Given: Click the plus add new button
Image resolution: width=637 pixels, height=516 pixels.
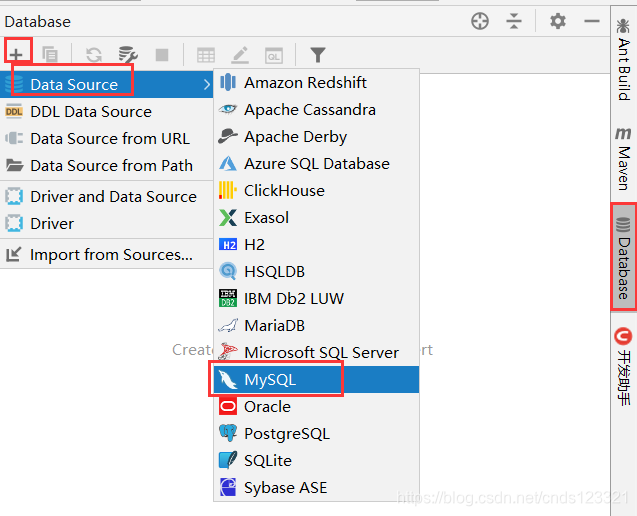Looking at the screenshot, I should coord(16,54).
